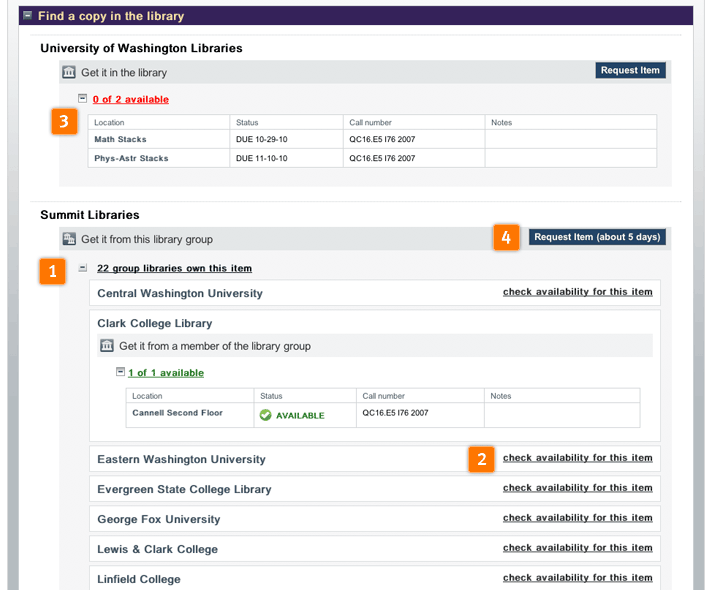Collapse the '0 of 2 available' list
The image size is (718, 590).
click(83, 98)
